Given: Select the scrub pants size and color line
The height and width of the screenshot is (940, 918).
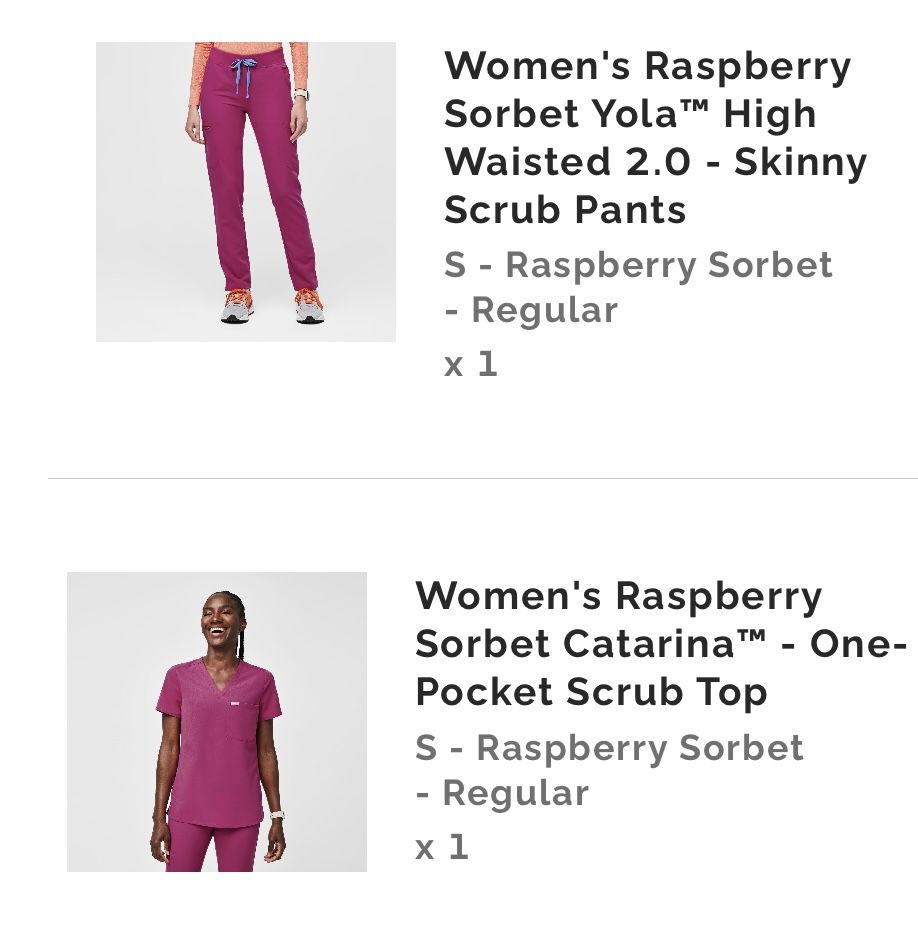Looking at the screenshot, I should 638,287.
